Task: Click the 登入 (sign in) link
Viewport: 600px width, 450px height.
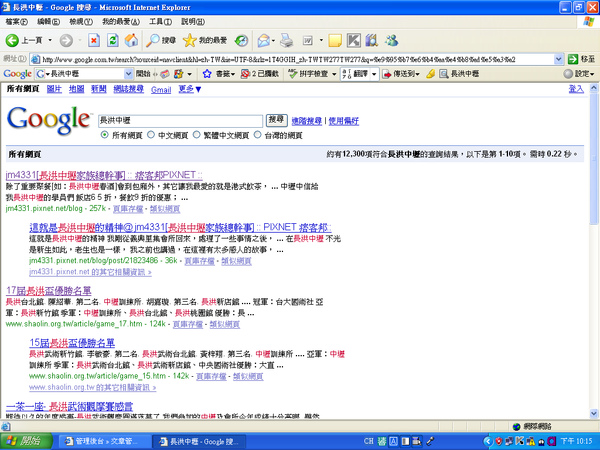Action: click(x=576, y=89)
